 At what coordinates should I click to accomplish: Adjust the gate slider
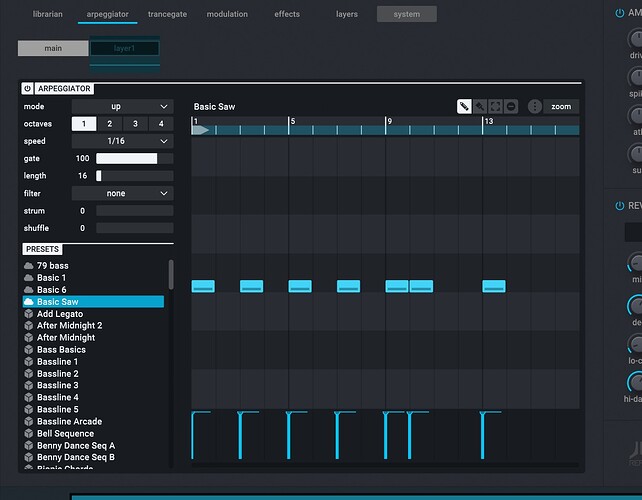(134, 158)
